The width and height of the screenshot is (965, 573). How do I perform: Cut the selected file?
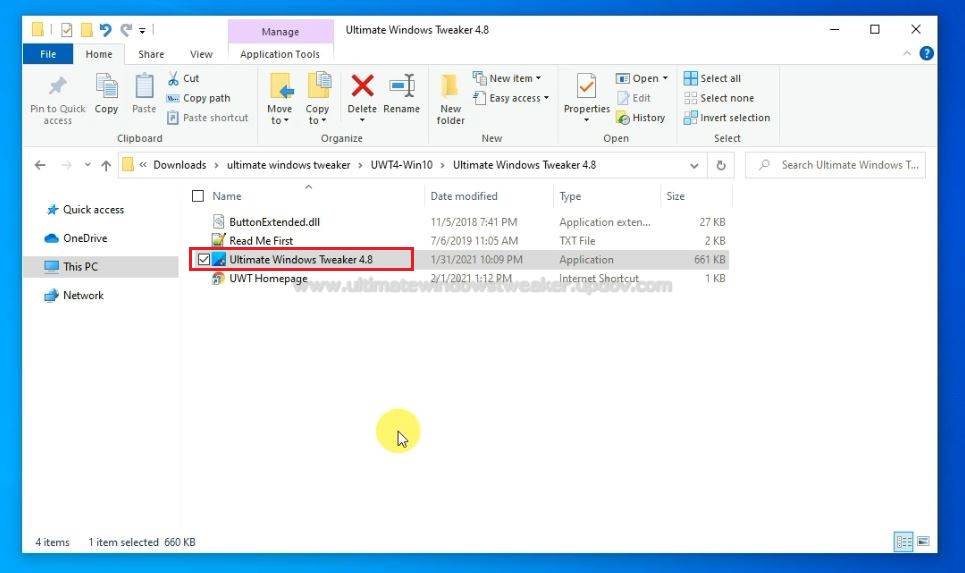(183, 78)
